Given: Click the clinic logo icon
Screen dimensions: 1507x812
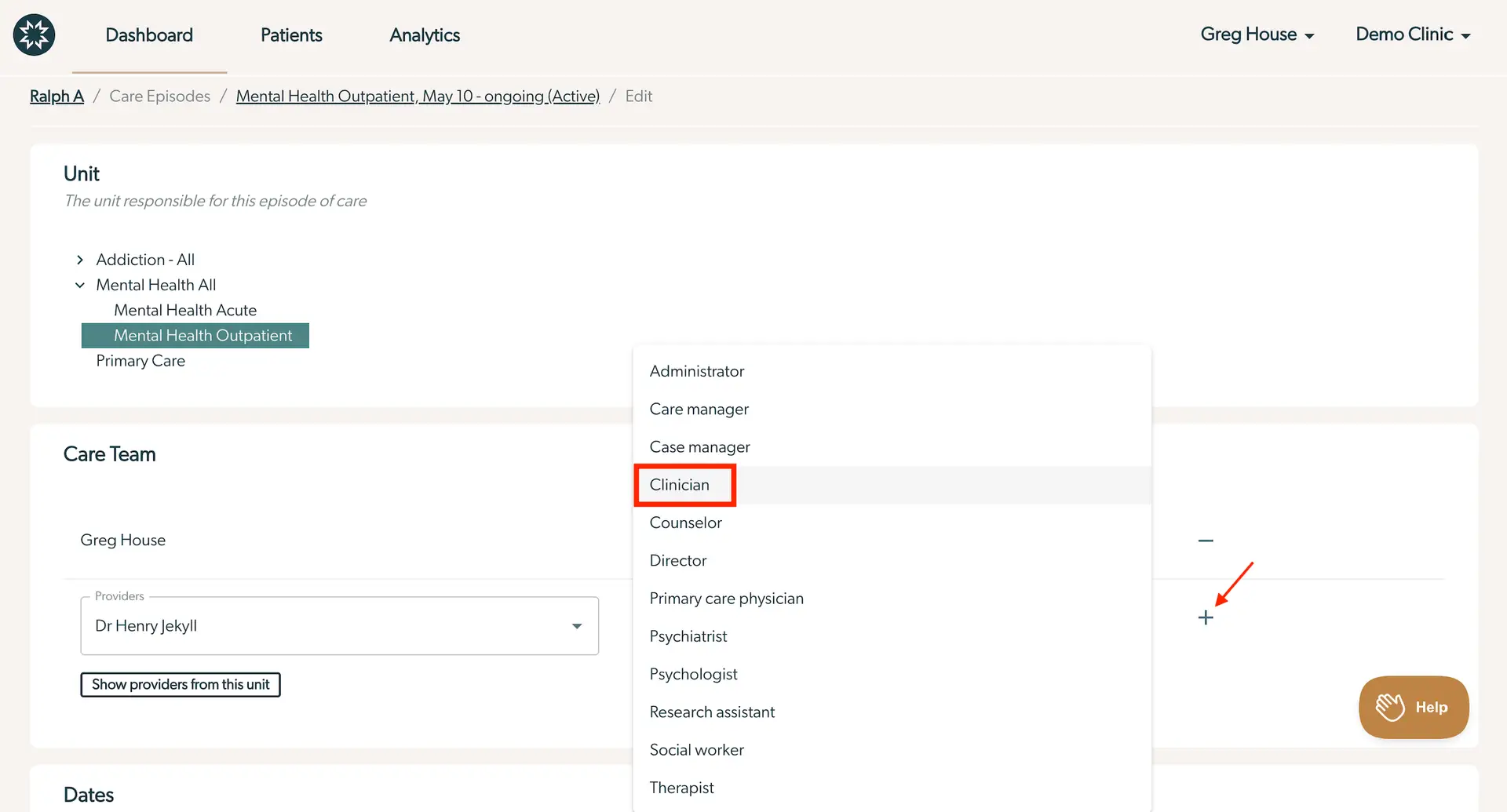Looking at the screenshot, I should 34,35.
